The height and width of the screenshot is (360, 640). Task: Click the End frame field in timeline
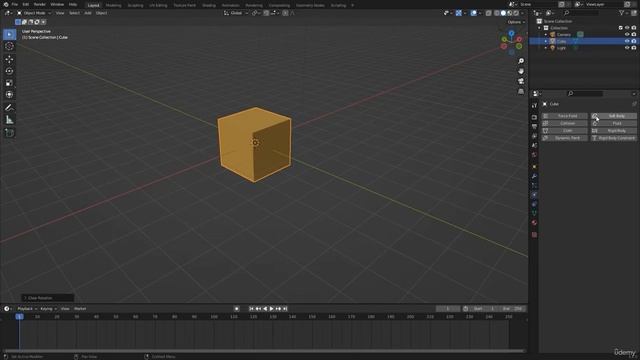click(512, 309)
